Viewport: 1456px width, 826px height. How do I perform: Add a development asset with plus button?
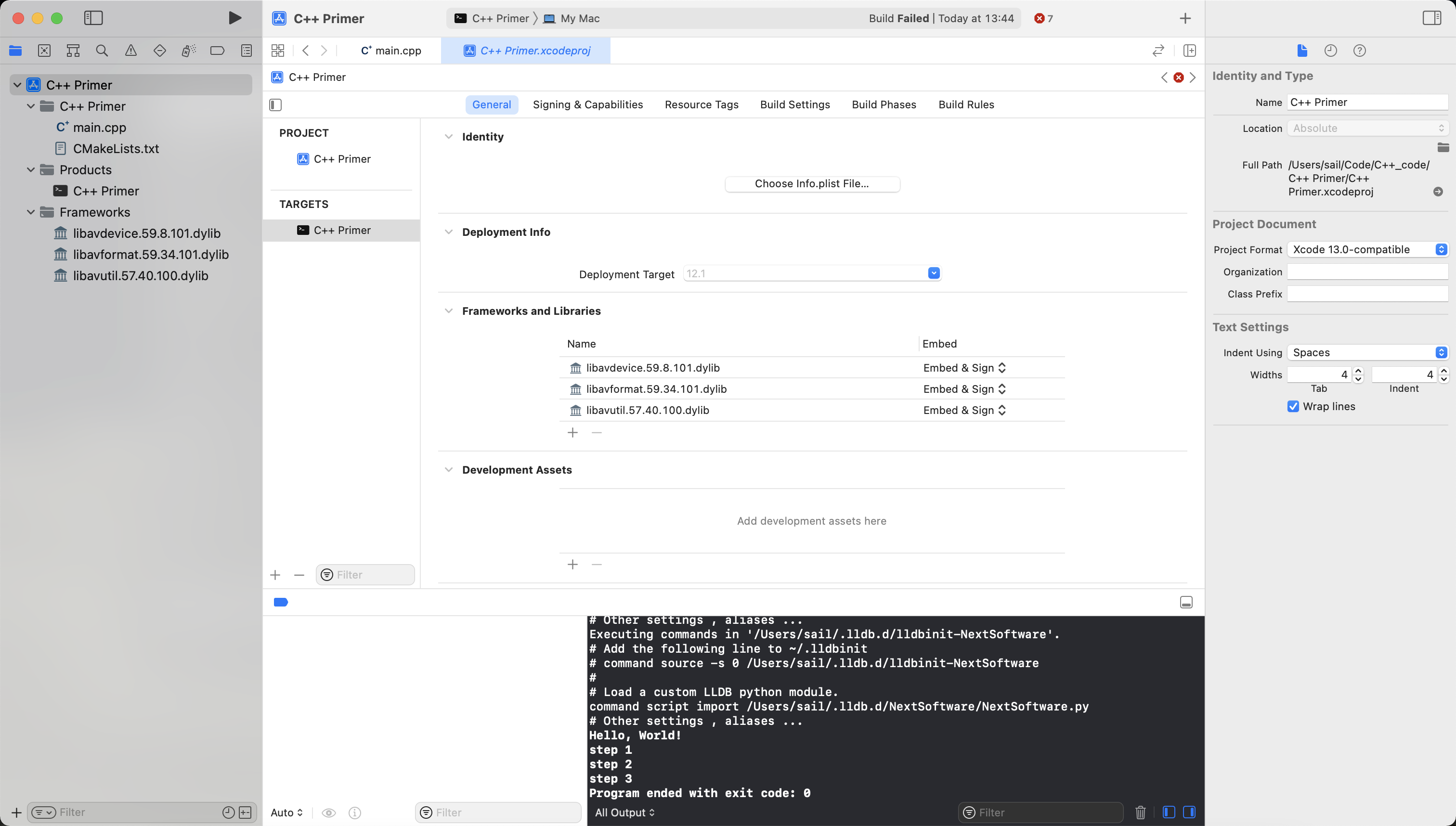point(573,565)
